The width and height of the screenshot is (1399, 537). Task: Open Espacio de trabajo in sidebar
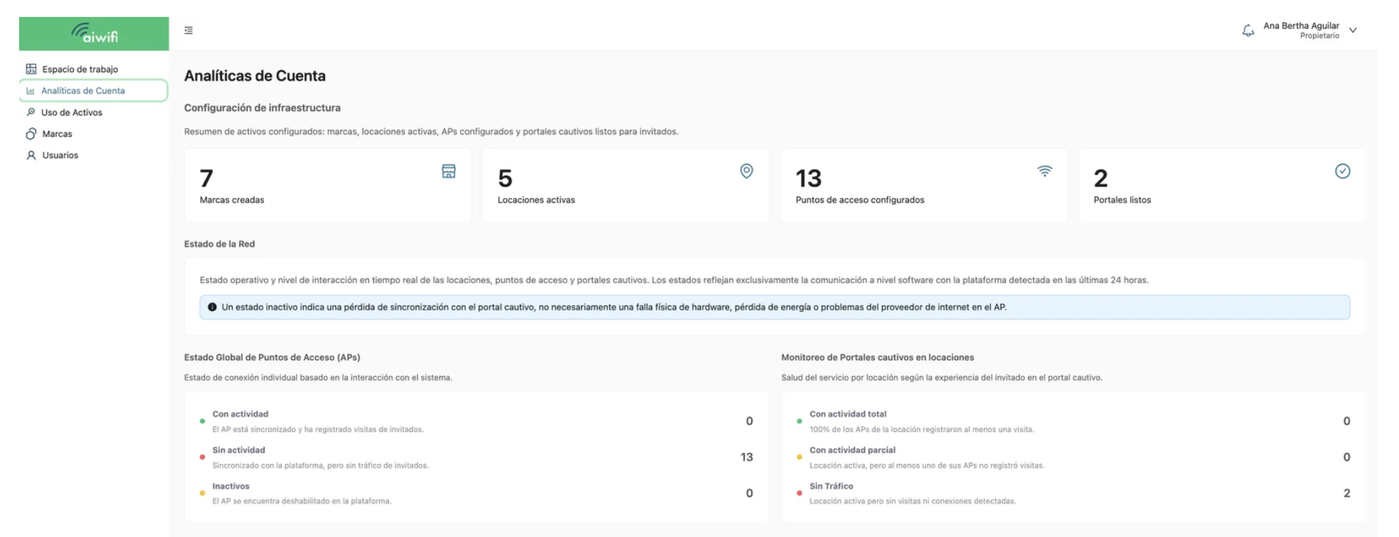pyautogui.click(x=80, y=69)
